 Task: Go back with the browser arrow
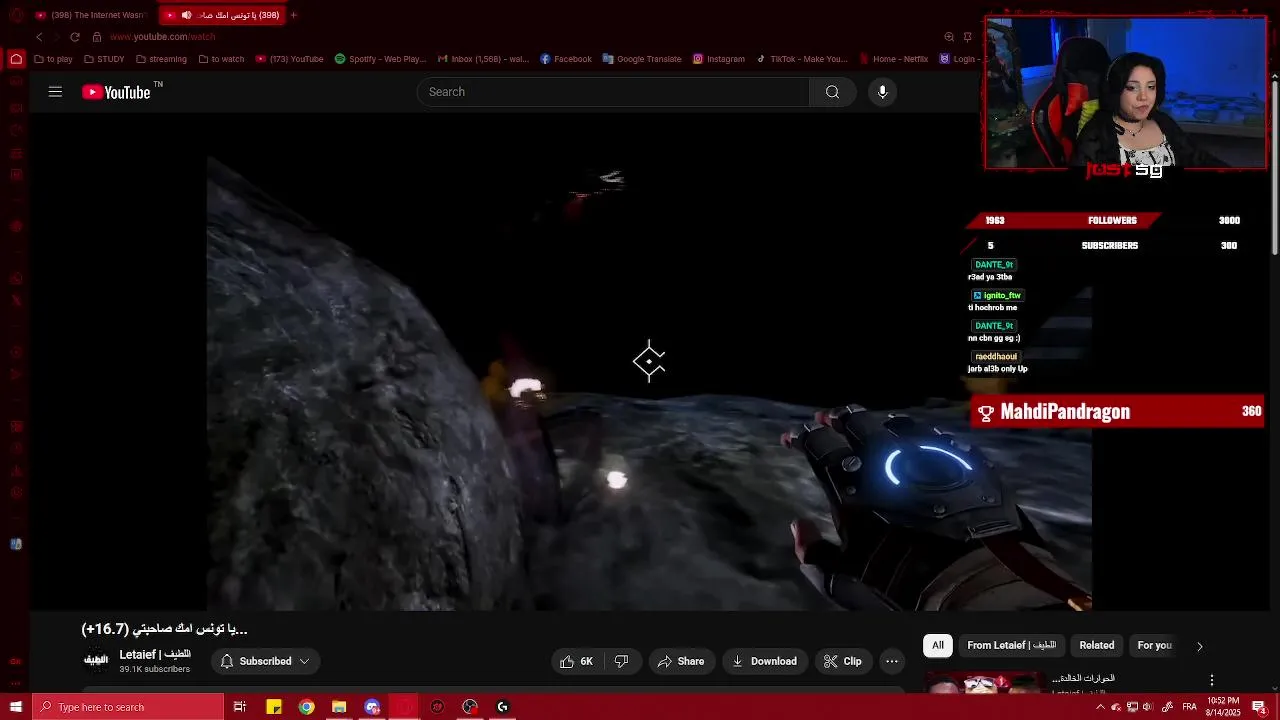click(39, 37)
